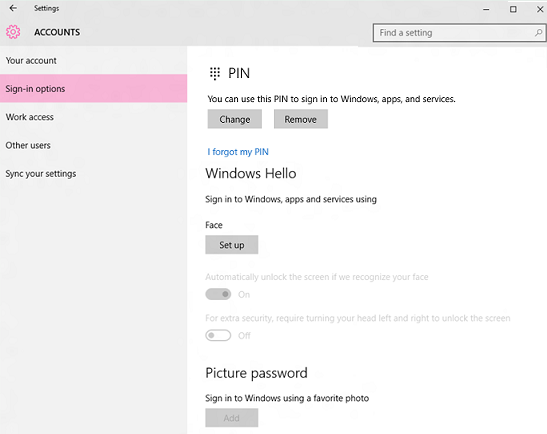Image resolution: width=547 pixels, height=434 pixels.
Task: Toggle automatic face unlock switch
Action: point(218,294)
